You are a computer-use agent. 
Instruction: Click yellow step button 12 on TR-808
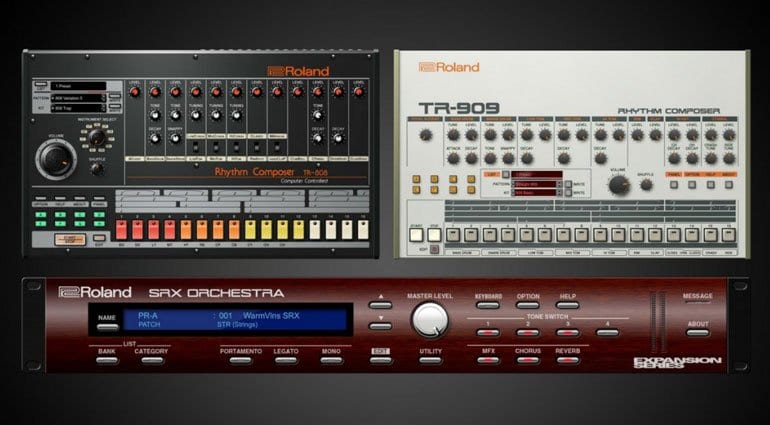click(298, 230)
